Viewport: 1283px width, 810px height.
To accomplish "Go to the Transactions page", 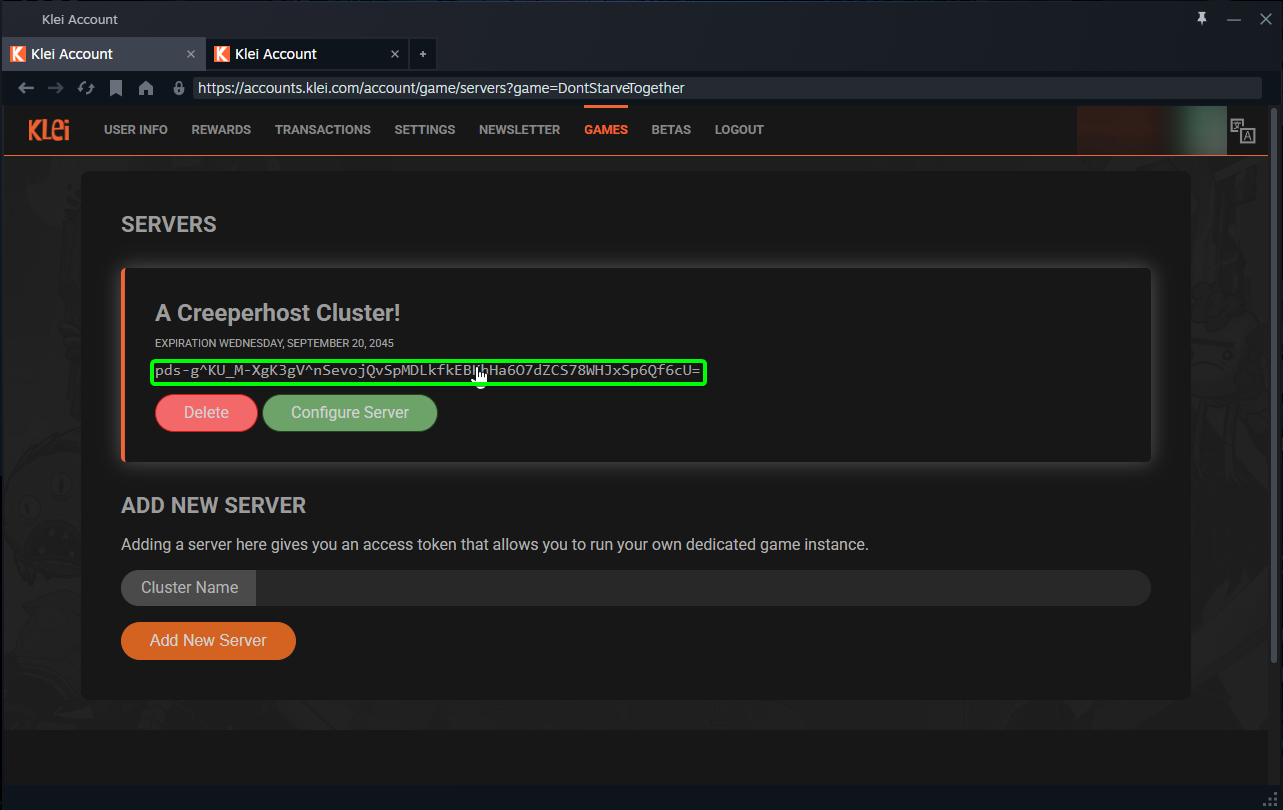I will point(322,130).
